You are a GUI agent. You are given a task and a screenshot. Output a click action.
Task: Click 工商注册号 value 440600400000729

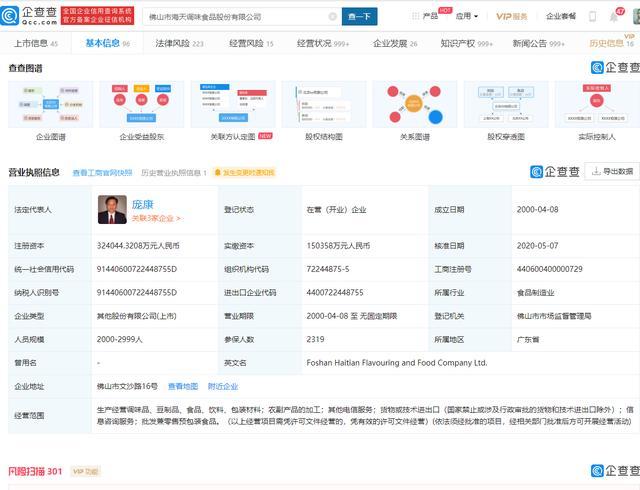pyautogui.click(x=549, y=269)
